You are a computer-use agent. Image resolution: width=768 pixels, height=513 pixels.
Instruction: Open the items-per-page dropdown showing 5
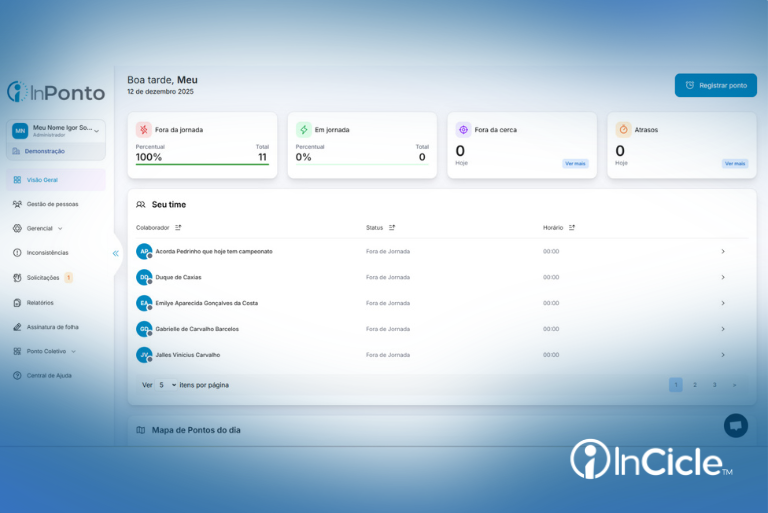(x=167, y=385)
